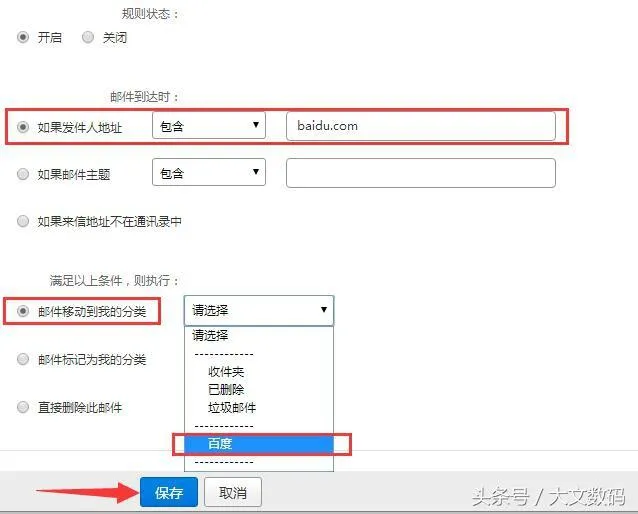Choose the 如果发件人地址 condition radio
Viewport: 638px width, 514px height.
pos(23,127)
